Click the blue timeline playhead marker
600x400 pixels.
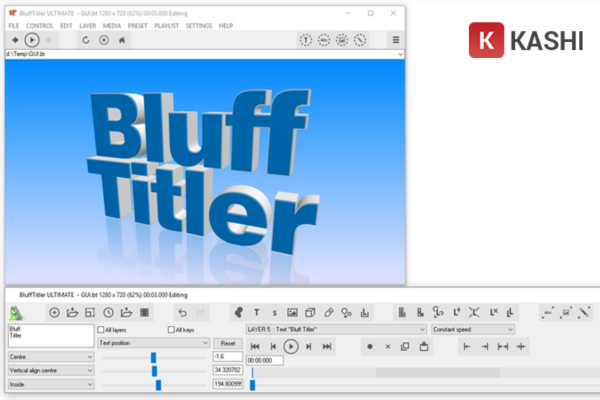click(x=253, y=385)
